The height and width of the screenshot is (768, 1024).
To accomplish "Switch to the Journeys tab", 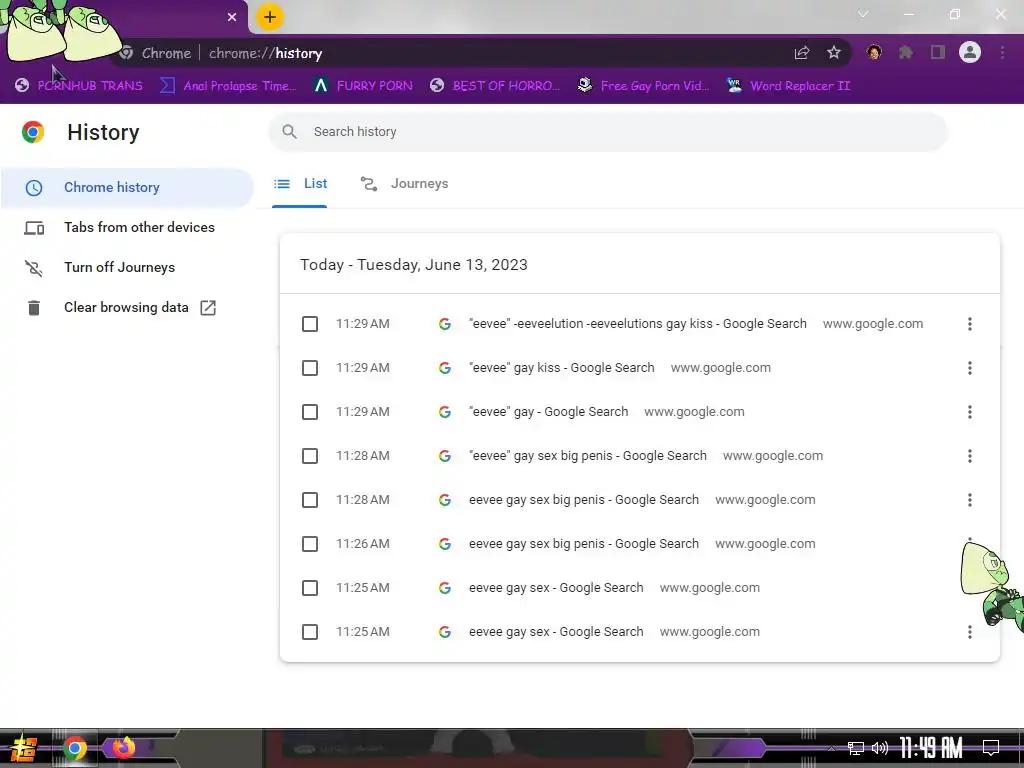I will (404, 184).
